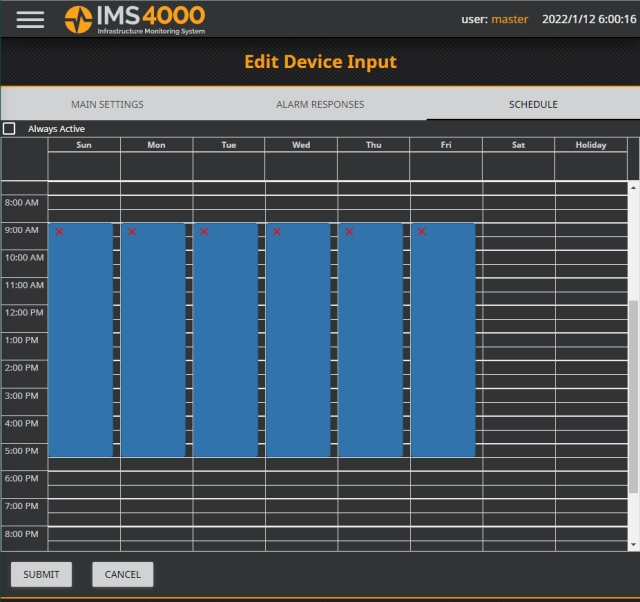The image size is (640, 602).
Task: Click the master user link
Action: (x=509, y=19)
